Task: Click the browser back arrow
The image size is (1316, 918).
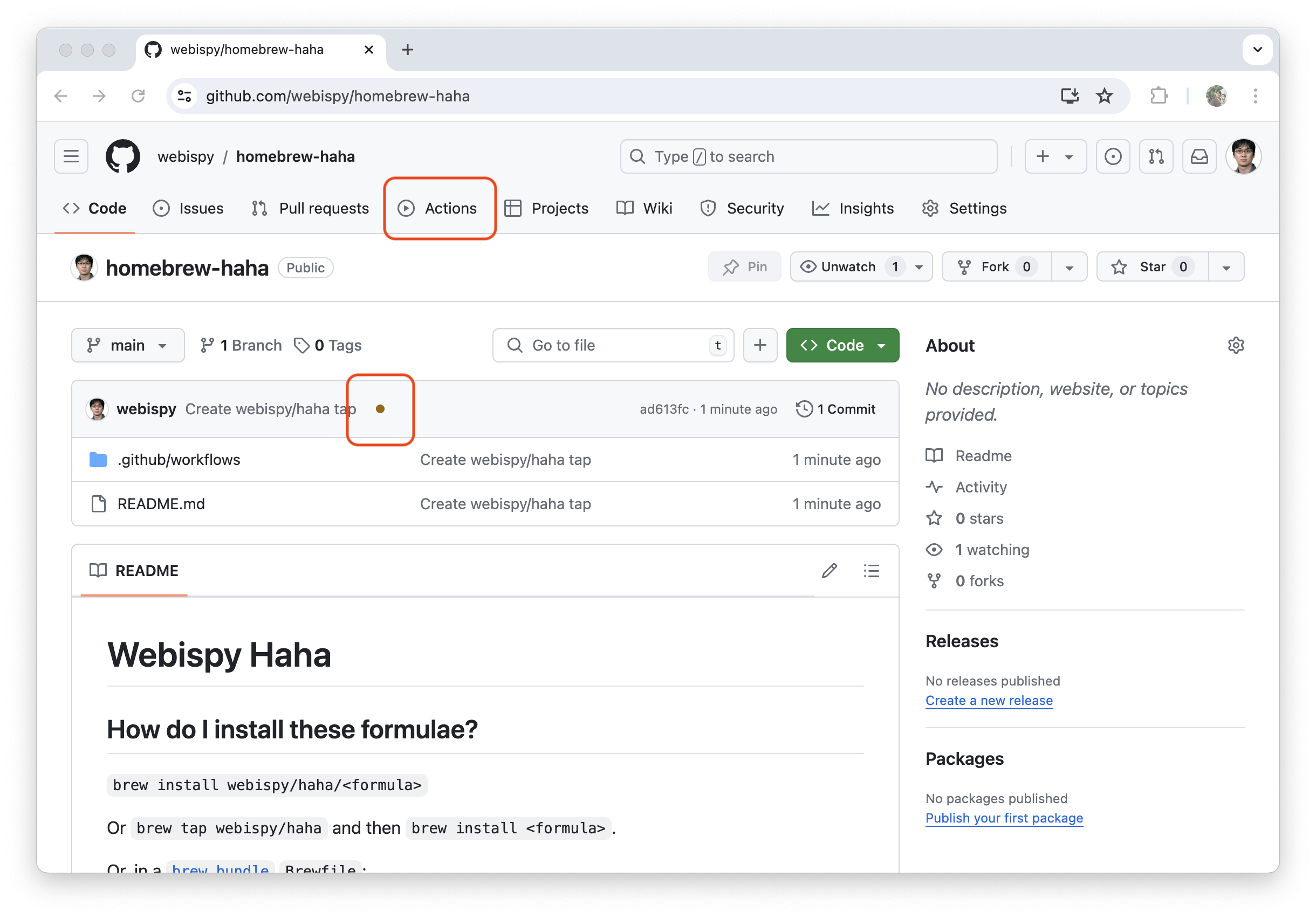Action: click(x=61, y=95)
